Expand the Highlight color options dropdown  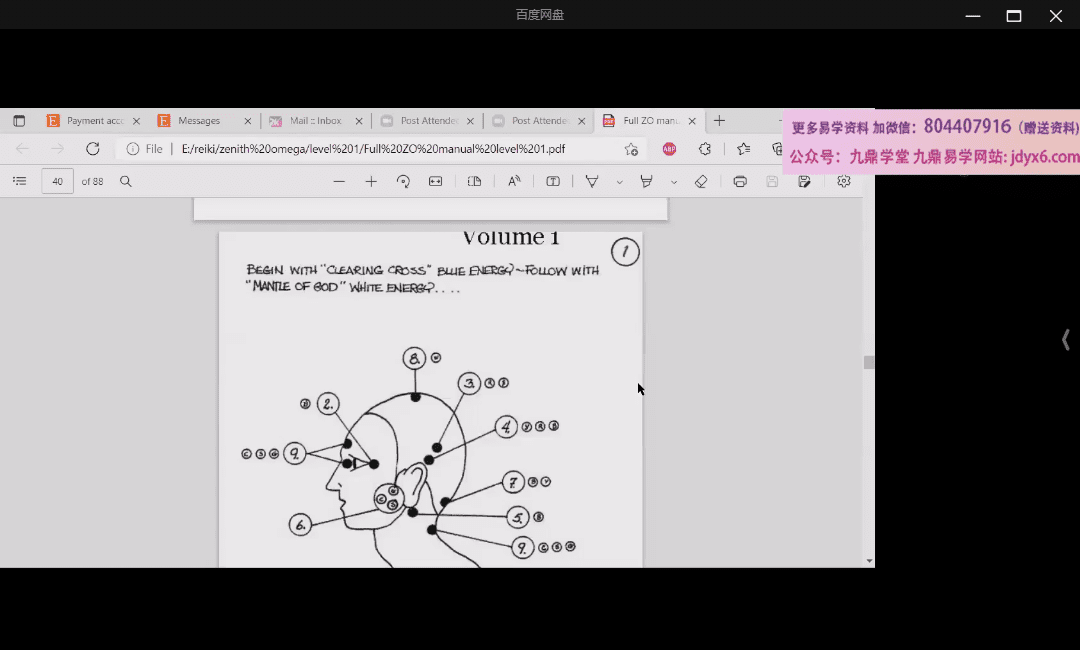tap(673, 182)
